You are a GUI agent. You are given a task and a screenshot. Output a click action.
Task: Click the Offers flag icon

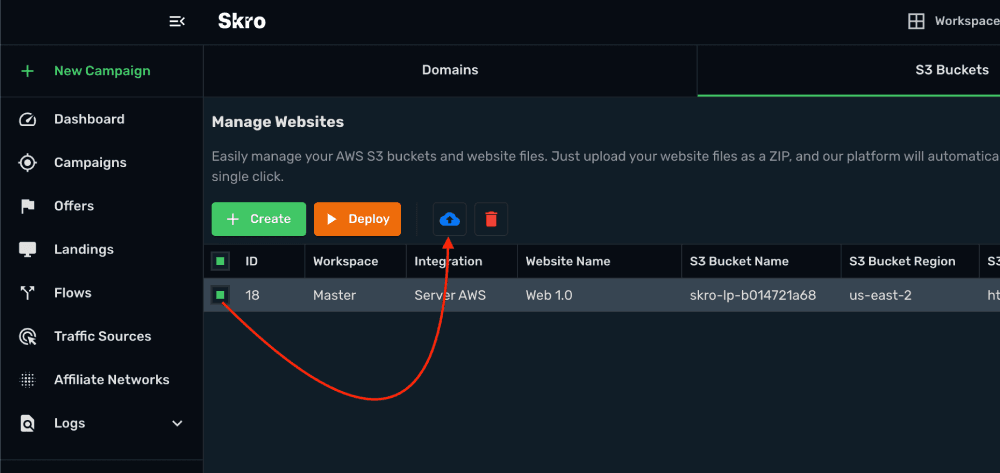click(27, 206)
